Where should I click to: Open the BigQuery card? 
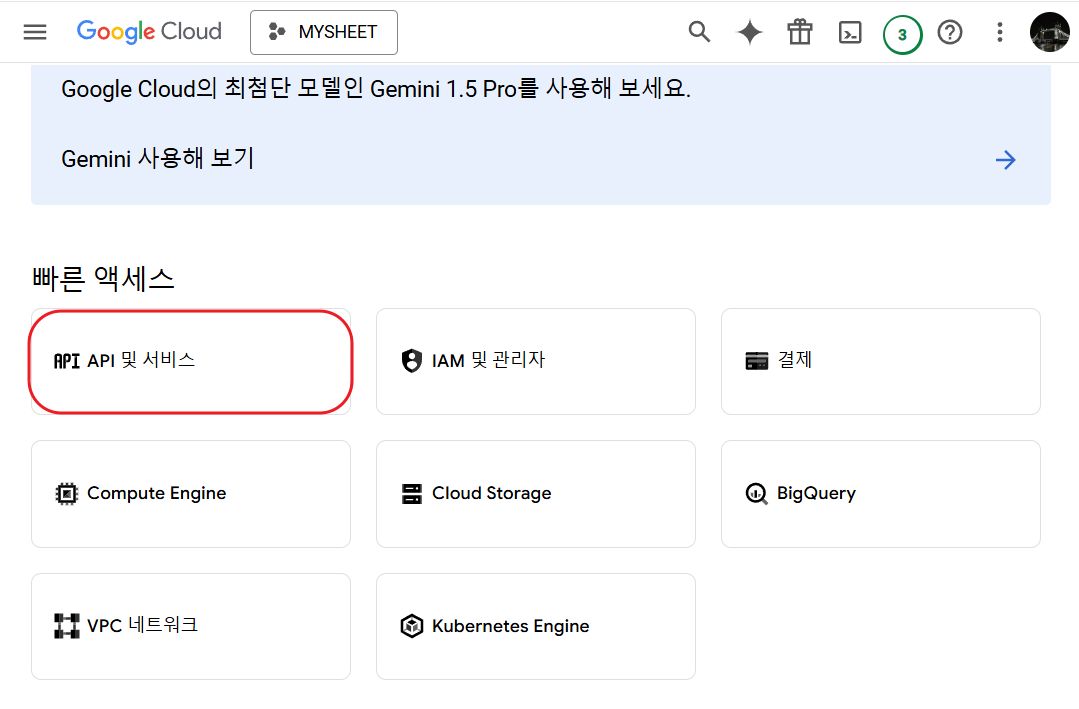click(880, 494)
